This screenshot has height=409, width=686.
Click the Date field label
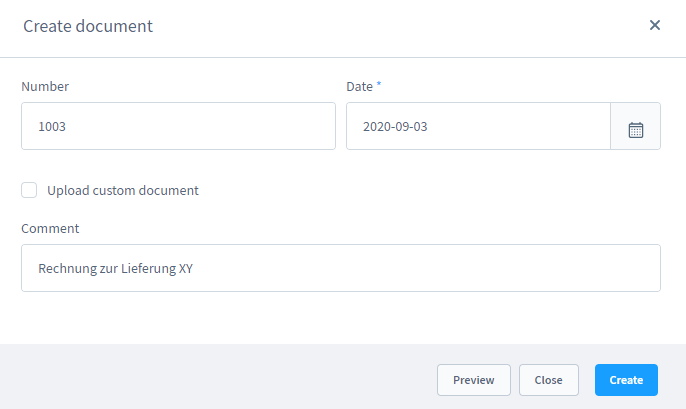tap(359, 87)
